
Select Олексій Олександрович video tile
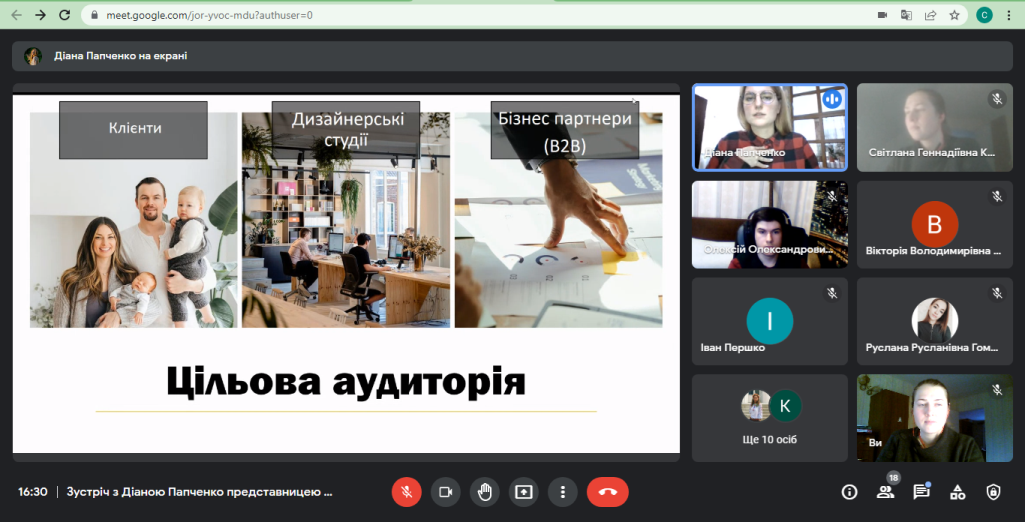(x=769, y=225)
